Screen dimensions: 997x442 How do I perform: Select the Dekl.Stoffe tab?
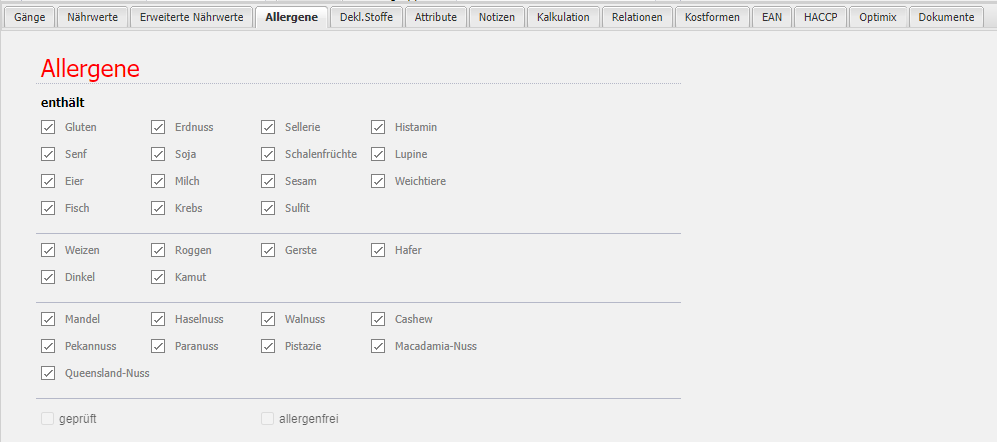coord(366,17)
